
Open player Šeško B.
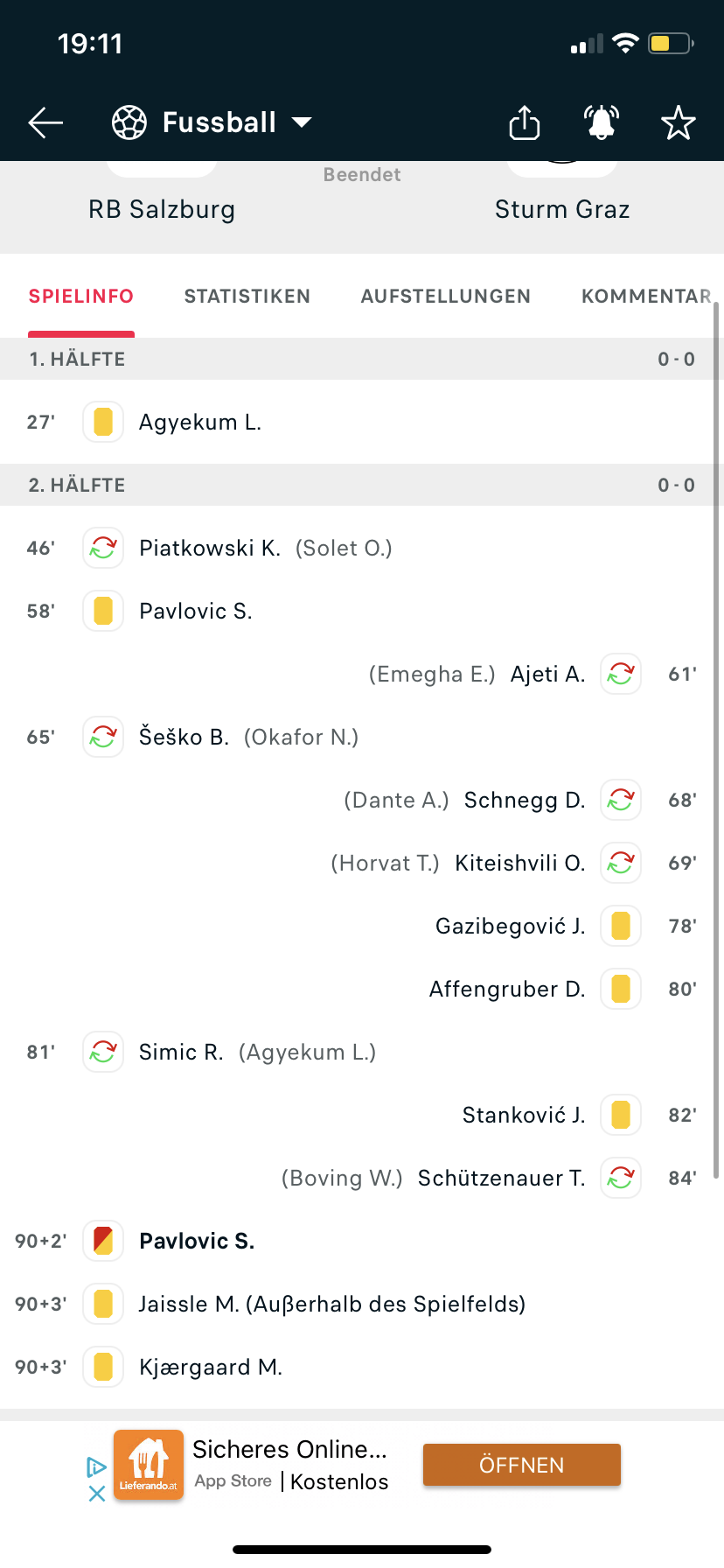tap(184, 737)
